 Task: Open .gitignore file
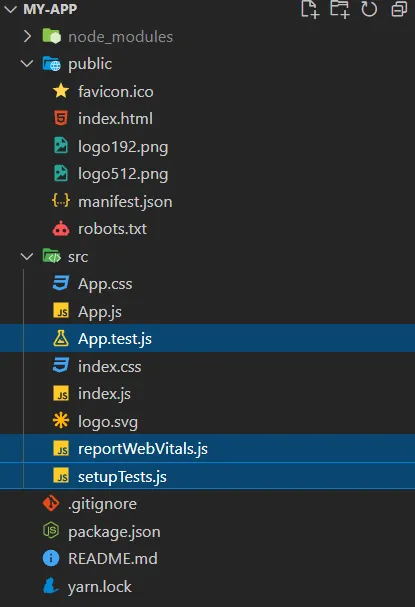102,504
